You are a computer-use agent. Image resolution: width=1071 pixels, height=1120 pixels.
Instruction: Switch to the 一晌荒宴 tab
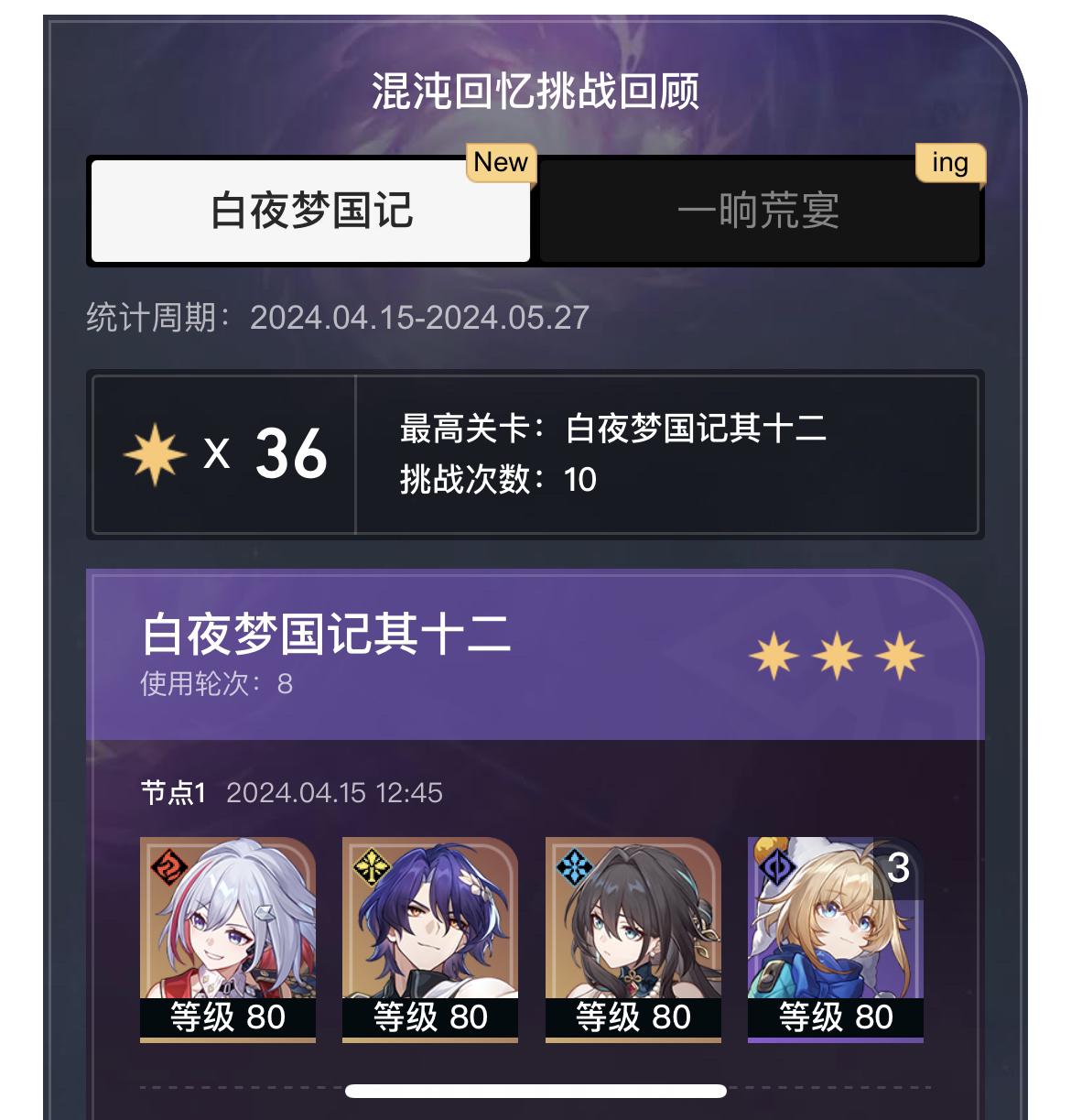click(759, 212)
